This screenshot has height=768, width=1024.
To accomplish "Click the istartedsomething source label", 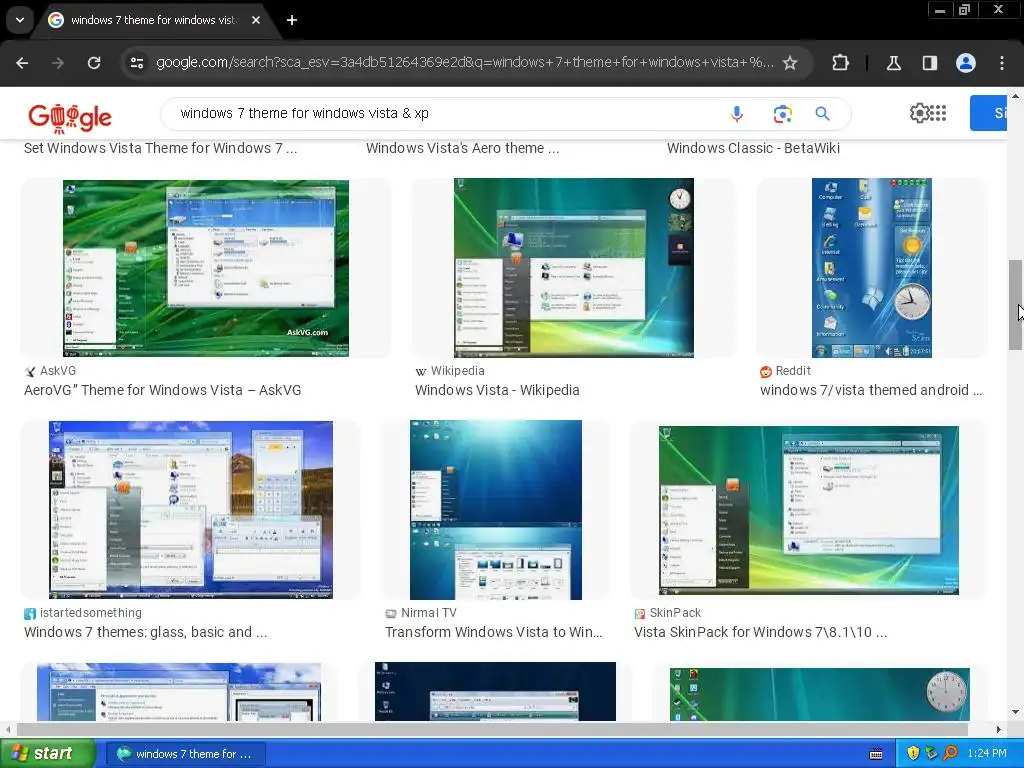I will click(90, 613).
